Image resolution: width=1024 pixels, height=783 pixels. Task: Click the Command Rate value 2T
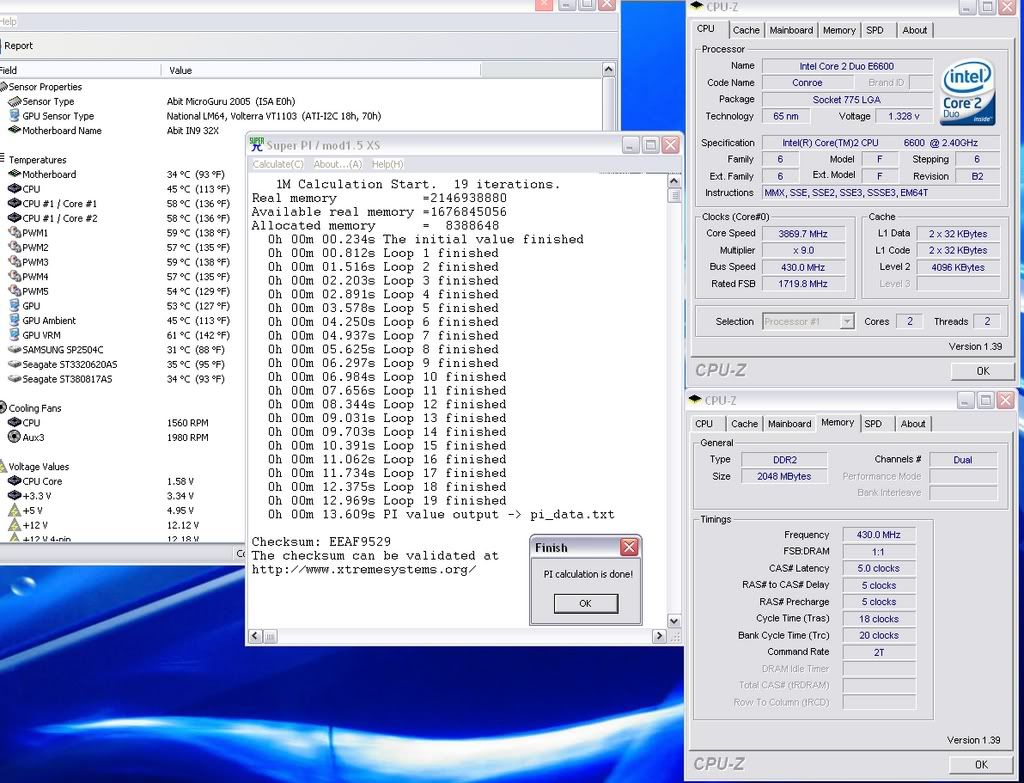[878, 652]
